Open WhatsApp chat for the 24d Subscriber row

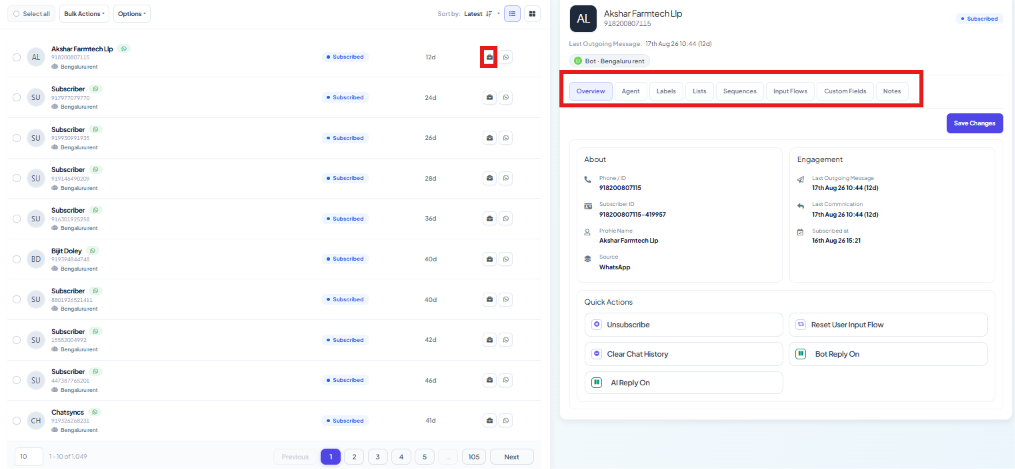(506, 98)
